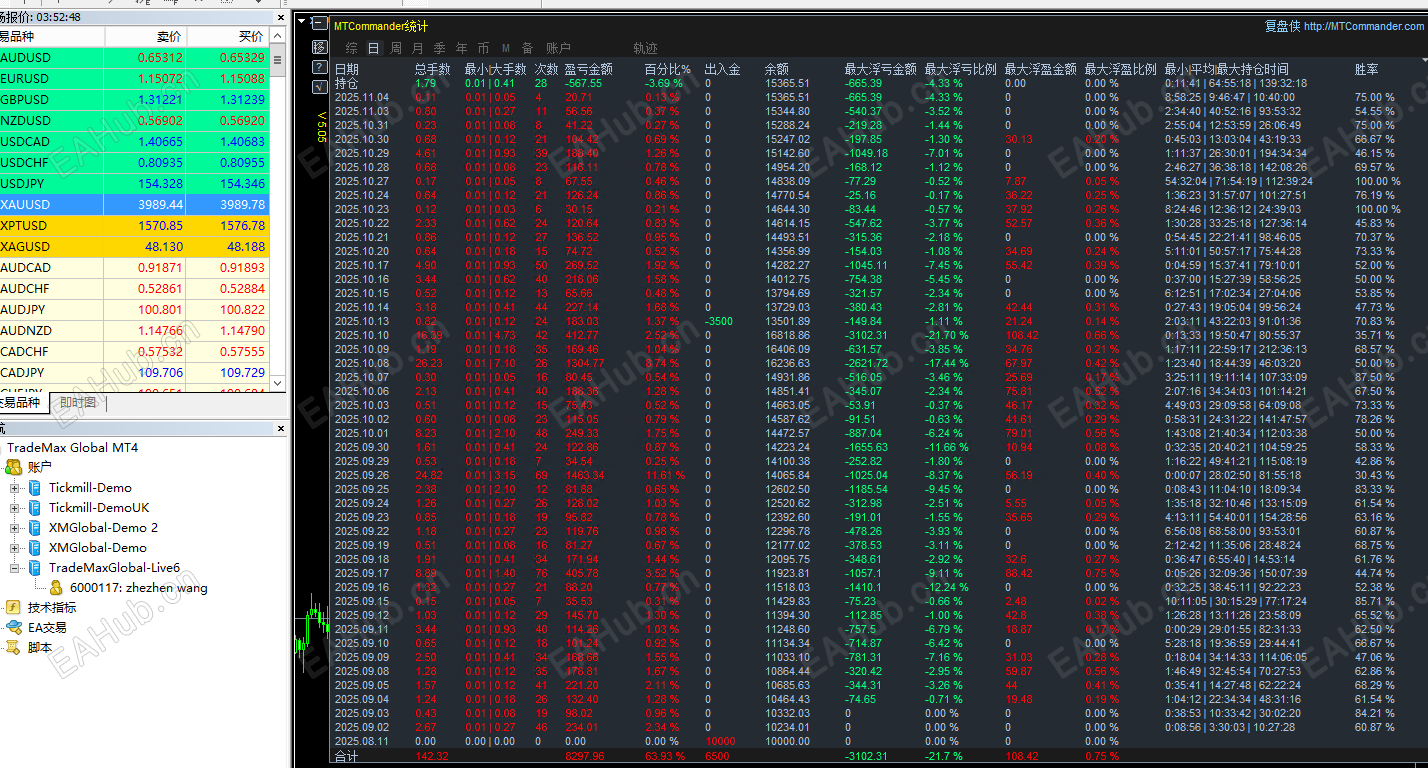Click the √ checkmark panel icon

(x=319, y=87)
